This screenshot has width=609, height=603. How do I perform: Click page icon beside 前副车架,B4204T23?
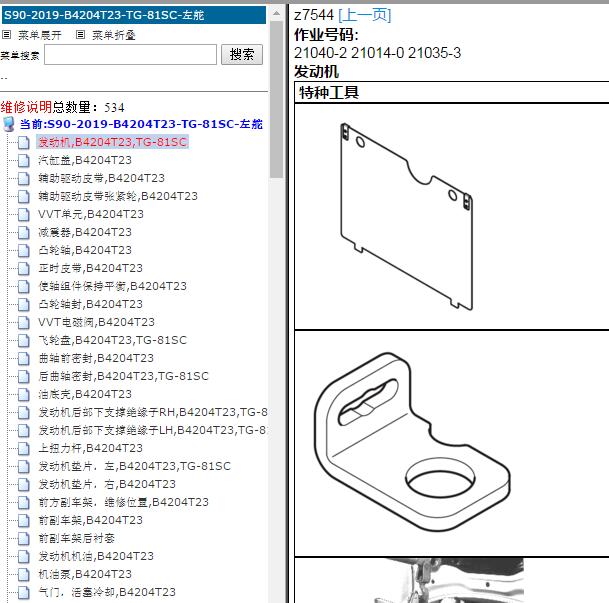point(24,520)
